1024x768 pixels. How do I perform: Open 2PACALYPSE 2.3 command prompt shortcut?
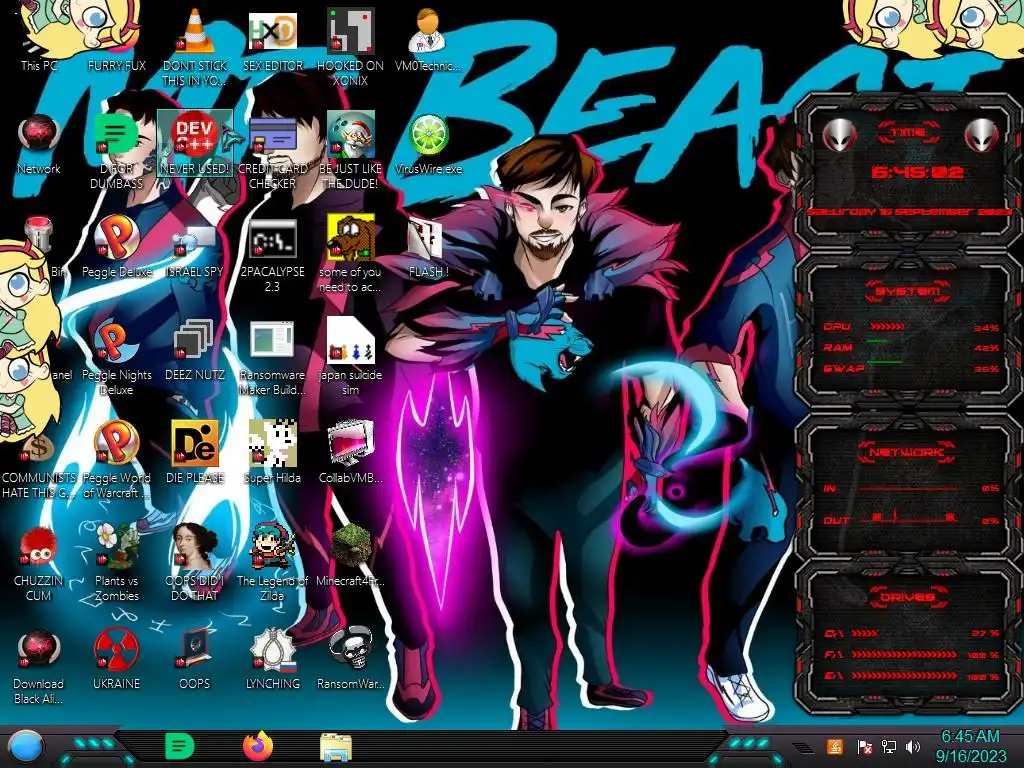[272, 253]
